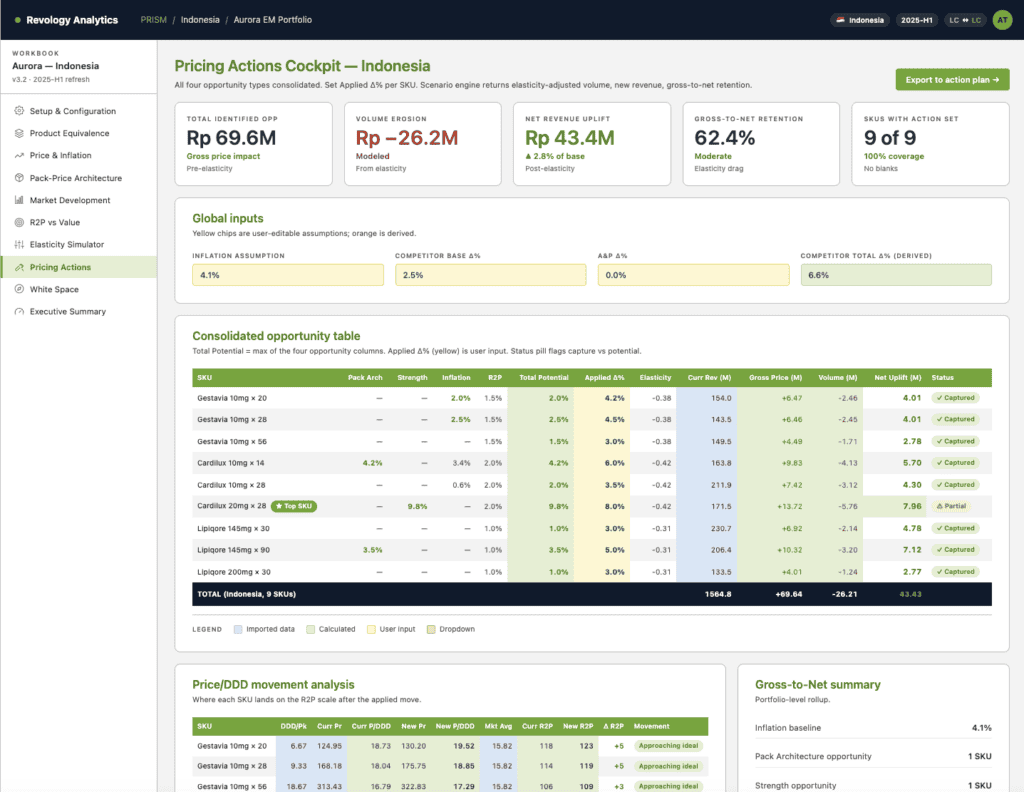
Task: Click Approaching ideal pill for Gestavia 10mg × 28
Action: (x=668, y=766)
